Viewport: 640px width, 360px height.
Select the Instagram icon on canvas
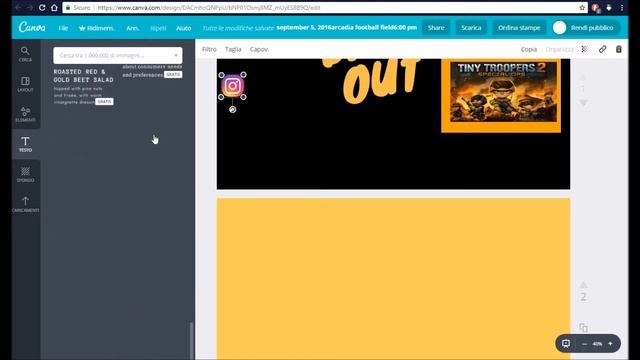233,86
